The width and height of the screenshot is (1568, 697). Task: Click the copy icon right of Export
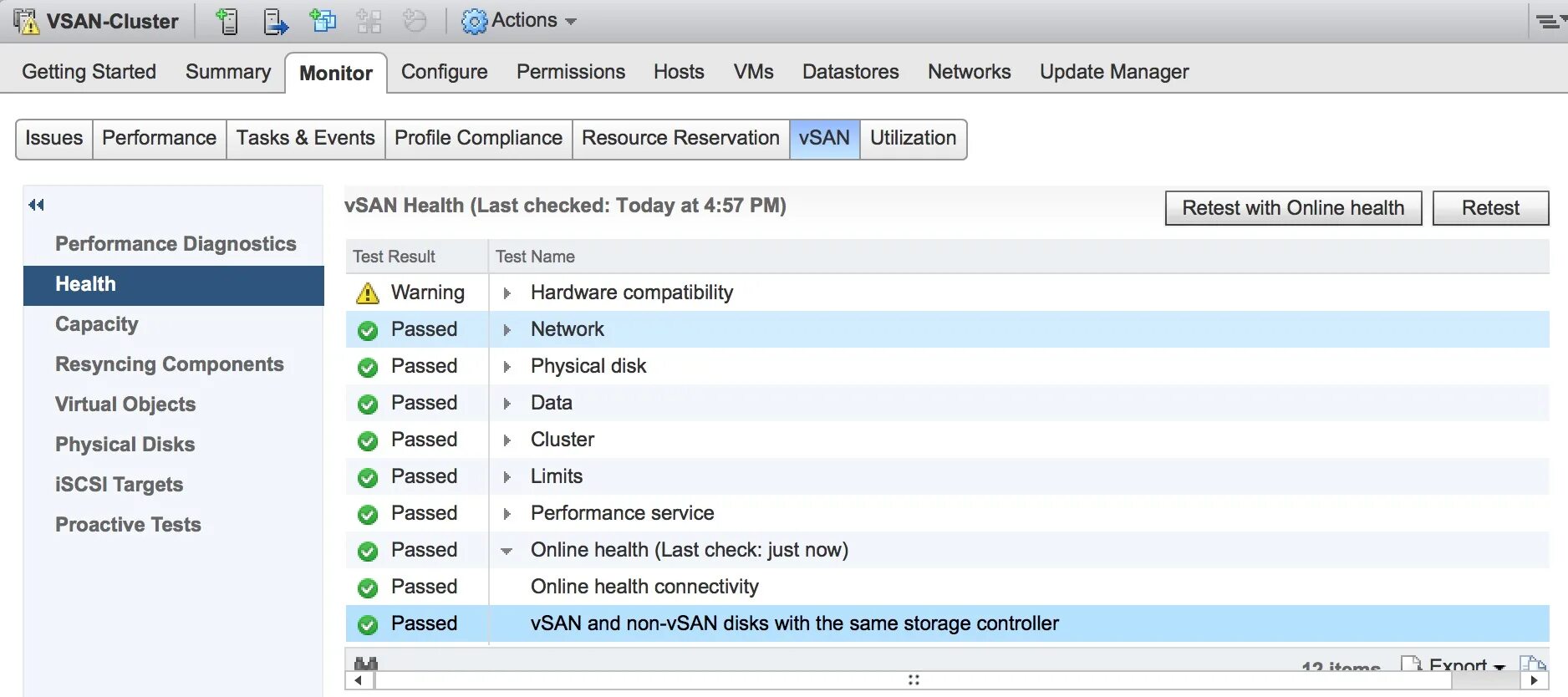coord(1533,664)
